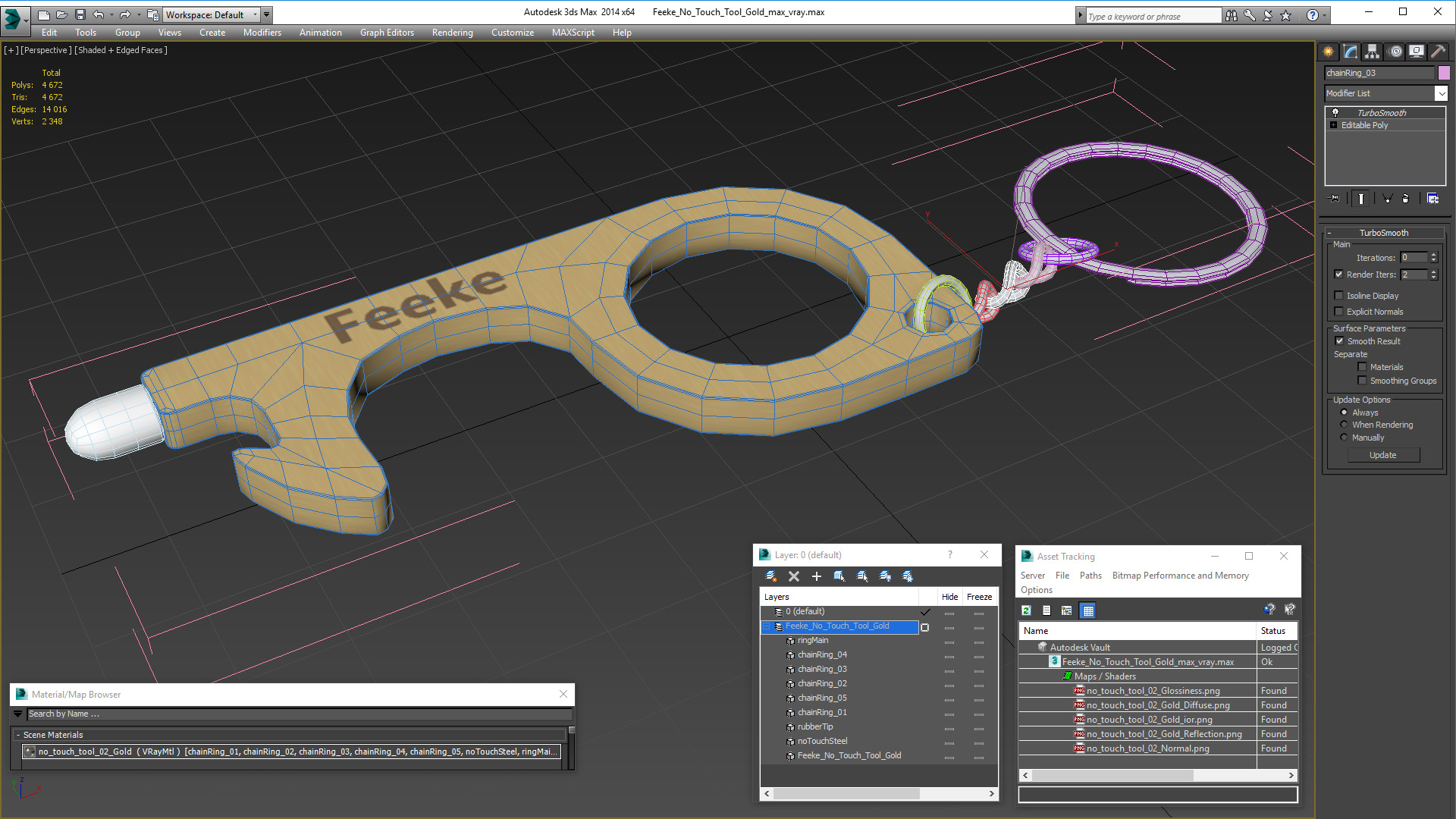Screen dimensions: 1456x819
Task: Open the Graph Editors menu
Action: pos(387,33)
